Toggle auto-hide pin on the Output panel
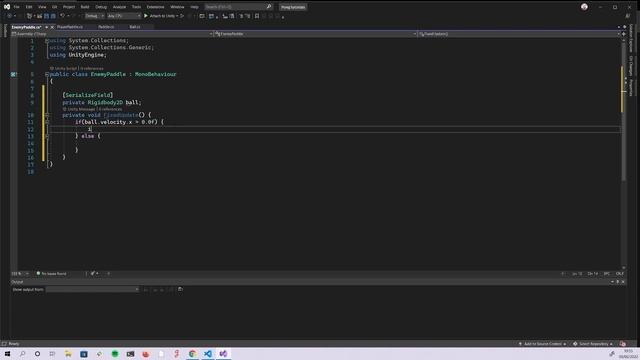 (618, 282)
